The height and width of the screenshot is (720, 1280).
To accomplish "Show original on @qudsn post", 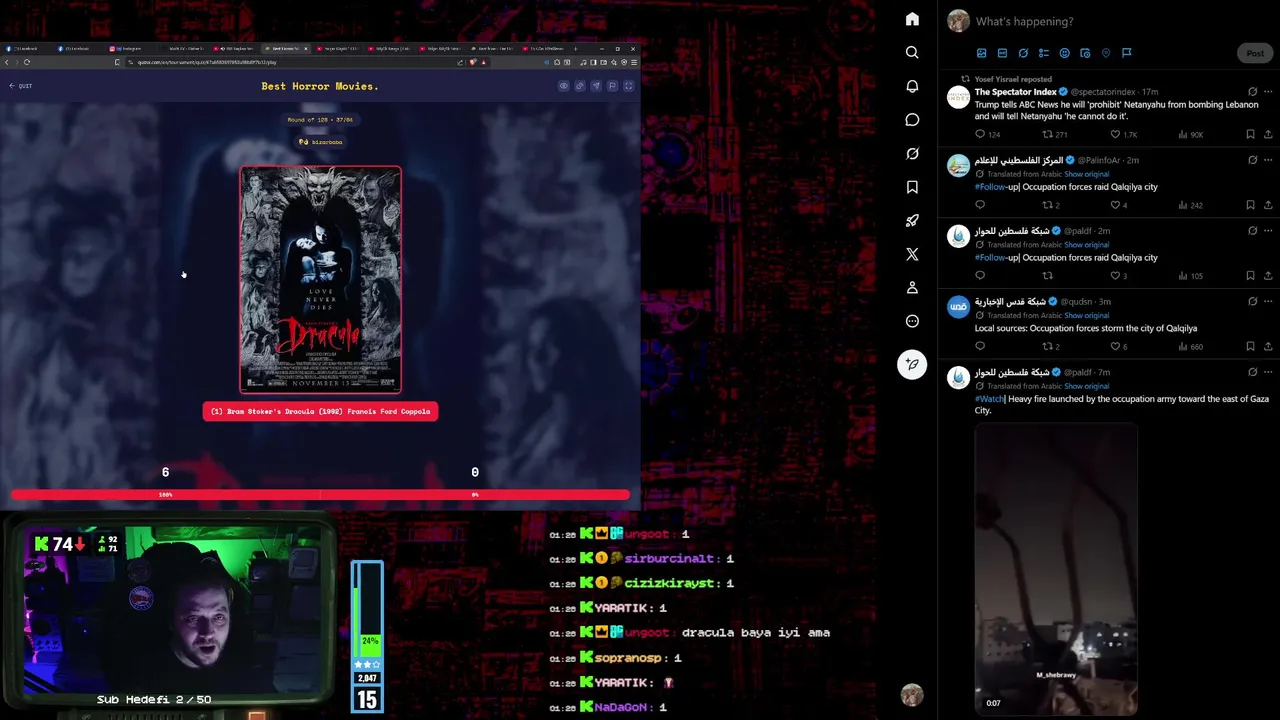I will point(1086,315).
